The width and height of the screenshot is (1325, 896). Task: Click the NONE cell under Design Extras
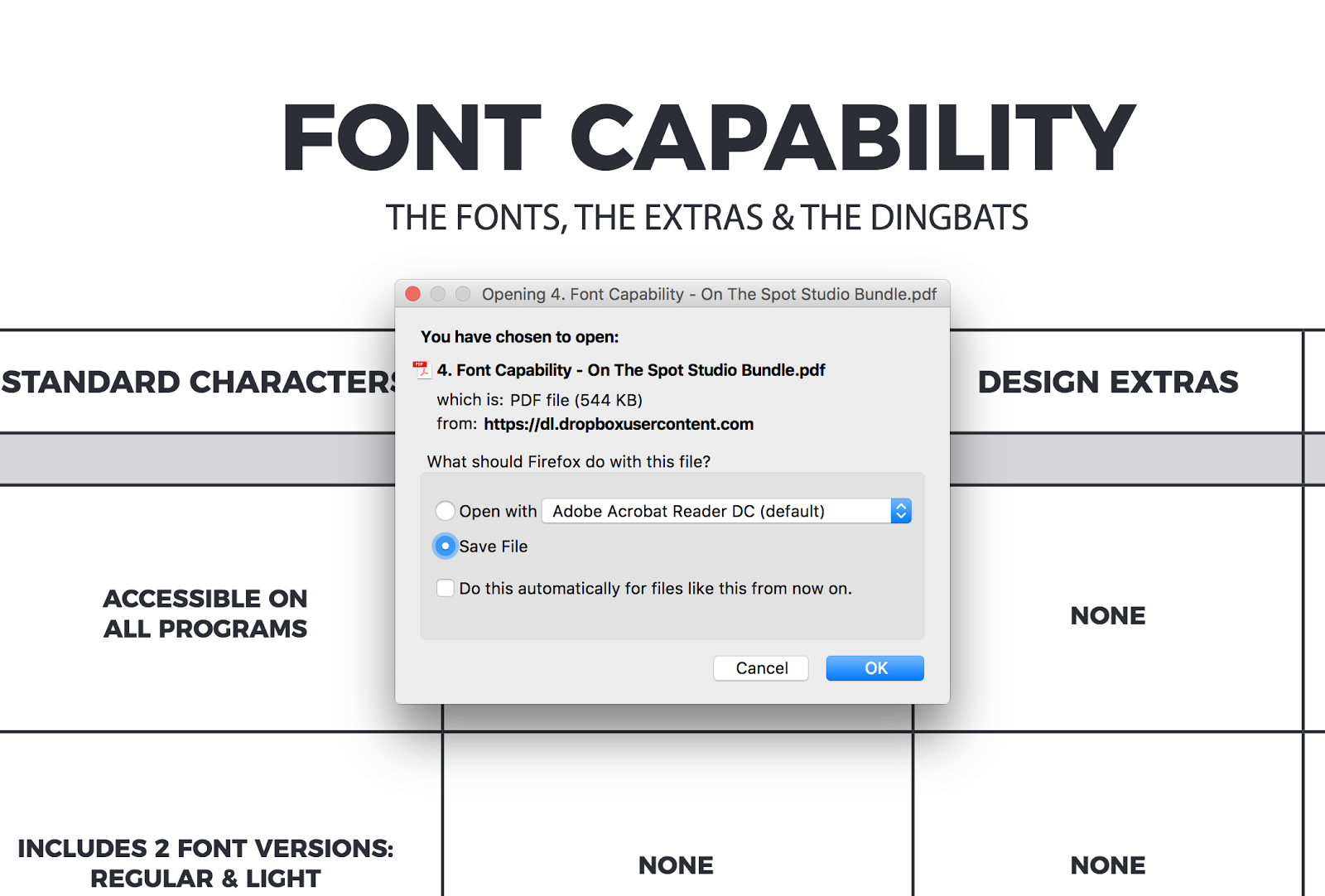(x=1108, y=615)
